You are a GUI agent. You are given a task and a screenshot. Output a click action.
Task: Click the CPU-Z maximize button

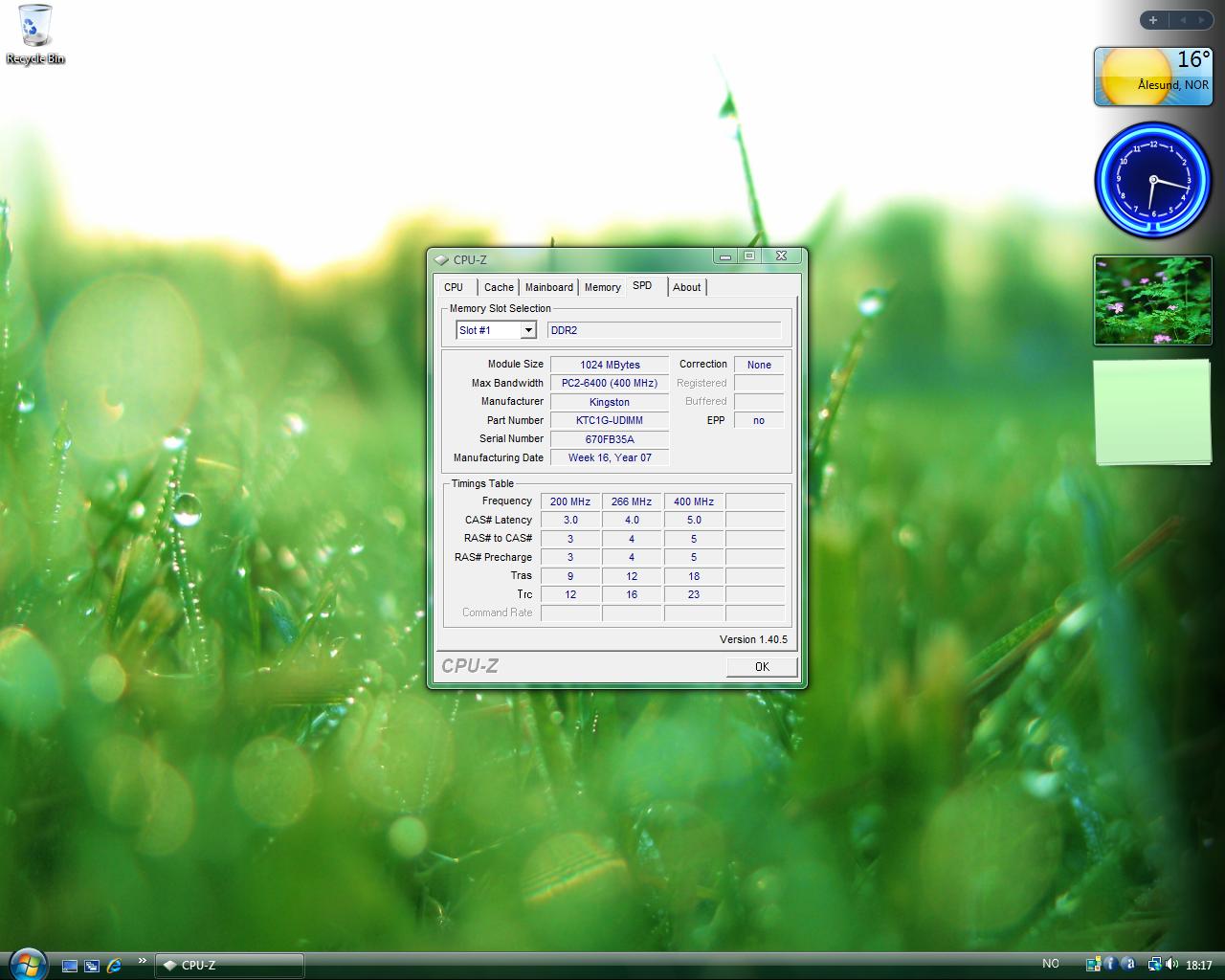pos(749,256)
